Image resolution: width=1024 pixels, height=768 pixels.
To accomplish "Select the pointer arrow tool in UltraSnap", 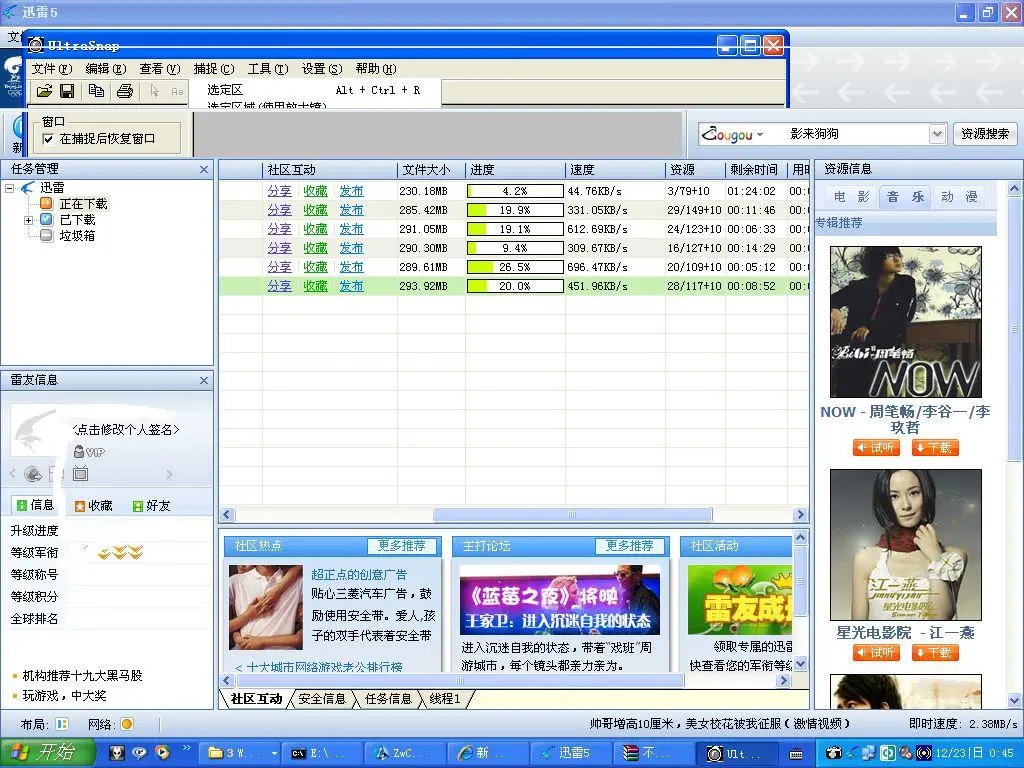I will point(154,91).
